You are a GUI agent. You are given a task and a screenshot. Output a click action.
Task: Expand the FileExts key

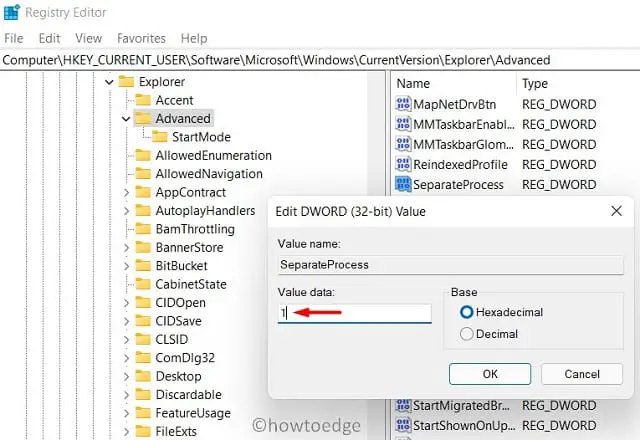click(126, 431)
